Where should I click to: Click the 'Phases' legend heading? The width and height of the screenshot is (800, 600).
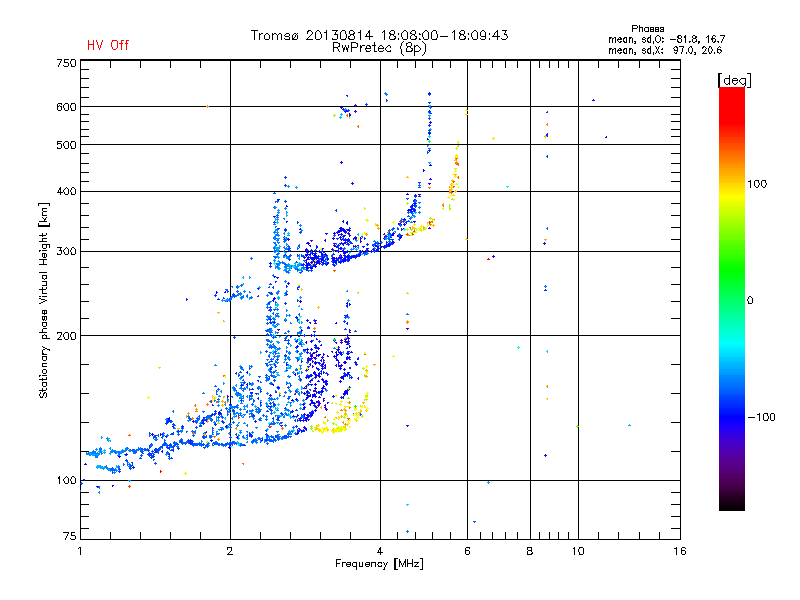[647, 29]
